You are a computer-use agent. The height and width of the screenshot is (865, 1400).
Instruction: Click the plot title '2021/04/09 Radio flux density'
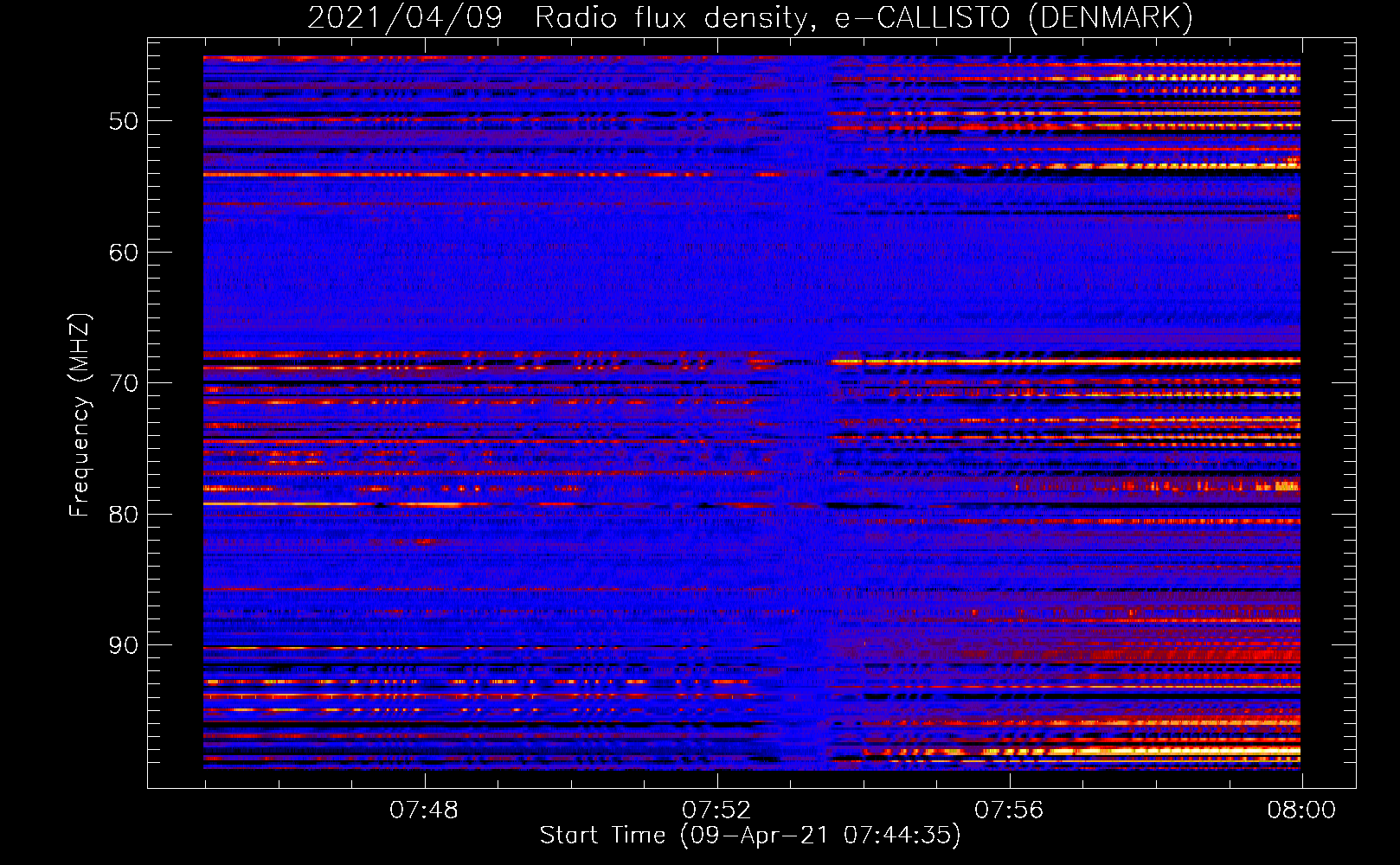[x=750, y=18]
